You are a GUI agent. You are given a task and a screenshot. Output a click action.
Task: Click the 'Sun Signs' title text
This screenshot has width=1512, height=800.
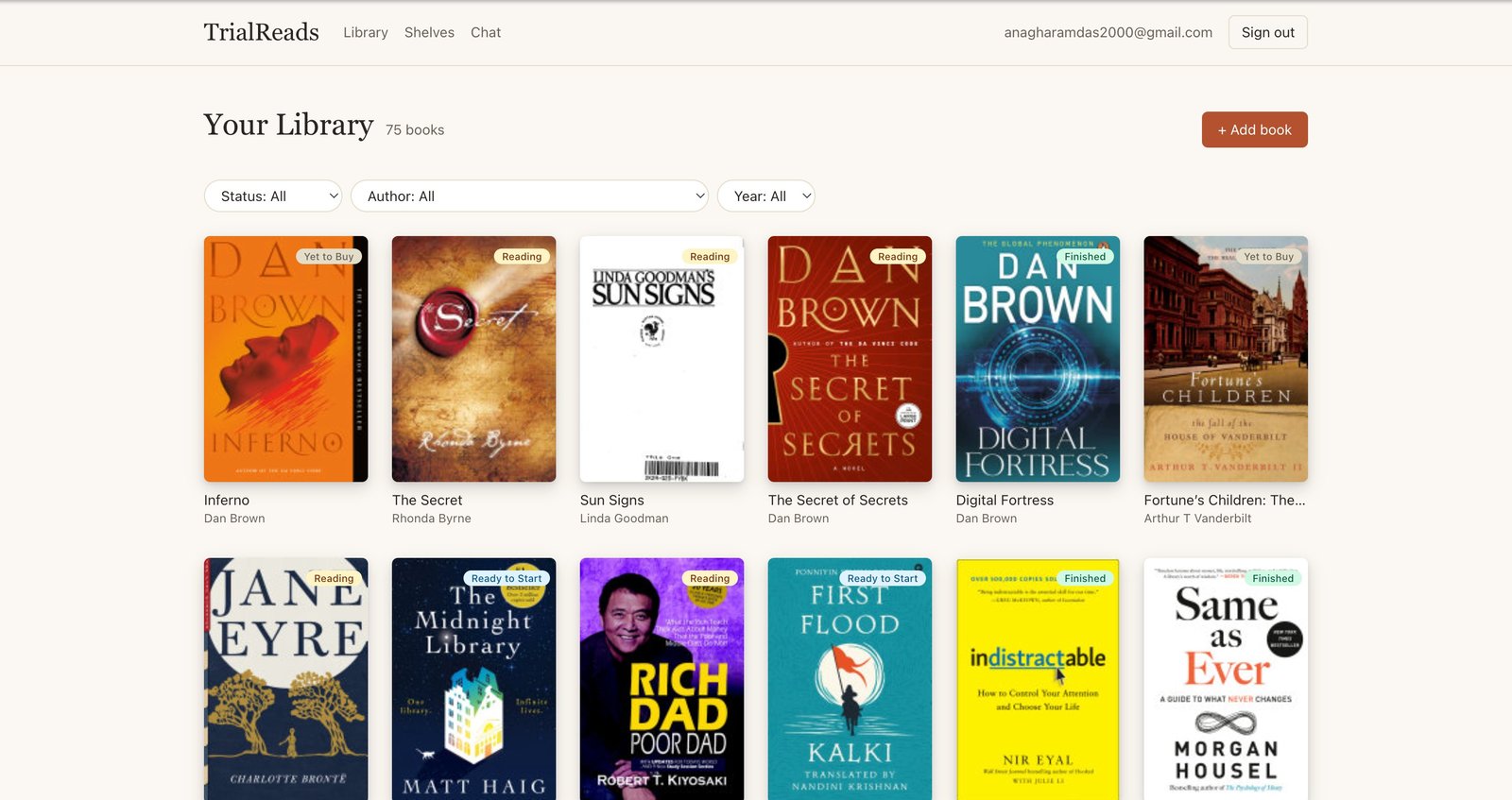click(612, 500)
